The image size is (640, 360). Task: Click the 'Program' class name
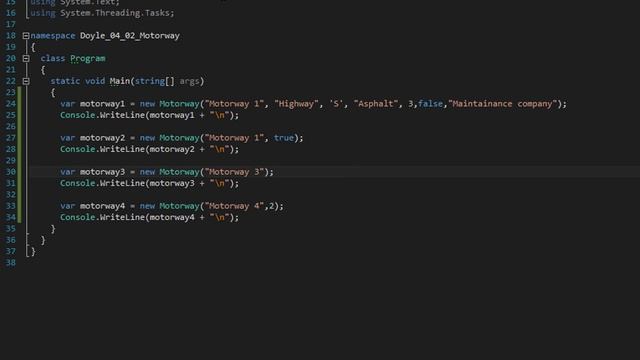pos(88,59)
